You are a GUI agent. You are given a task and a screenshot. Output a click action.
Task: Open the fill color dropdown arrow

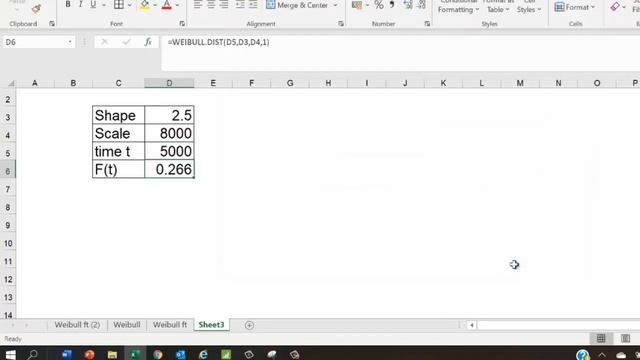[x=155, y=5]
